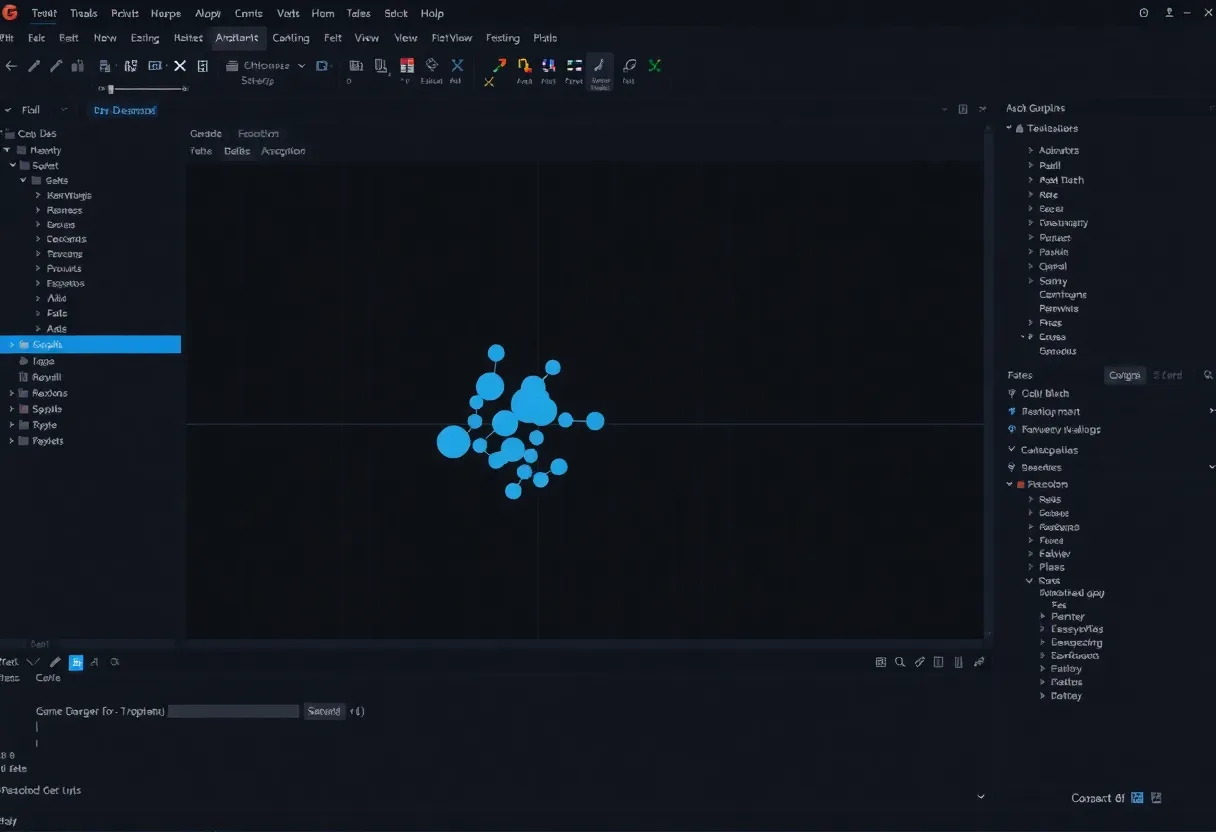Open the Help menu
The height and width of the screenshot is (832, 1216).
[x=432, y=13]
